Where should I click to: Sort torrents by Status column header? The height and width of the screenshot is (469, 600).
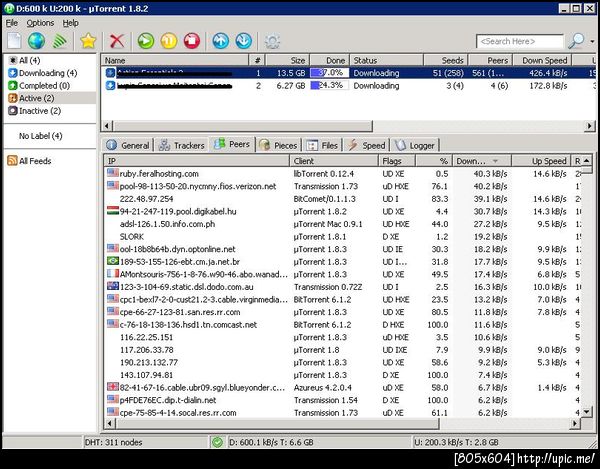click(x=386, y=60)
